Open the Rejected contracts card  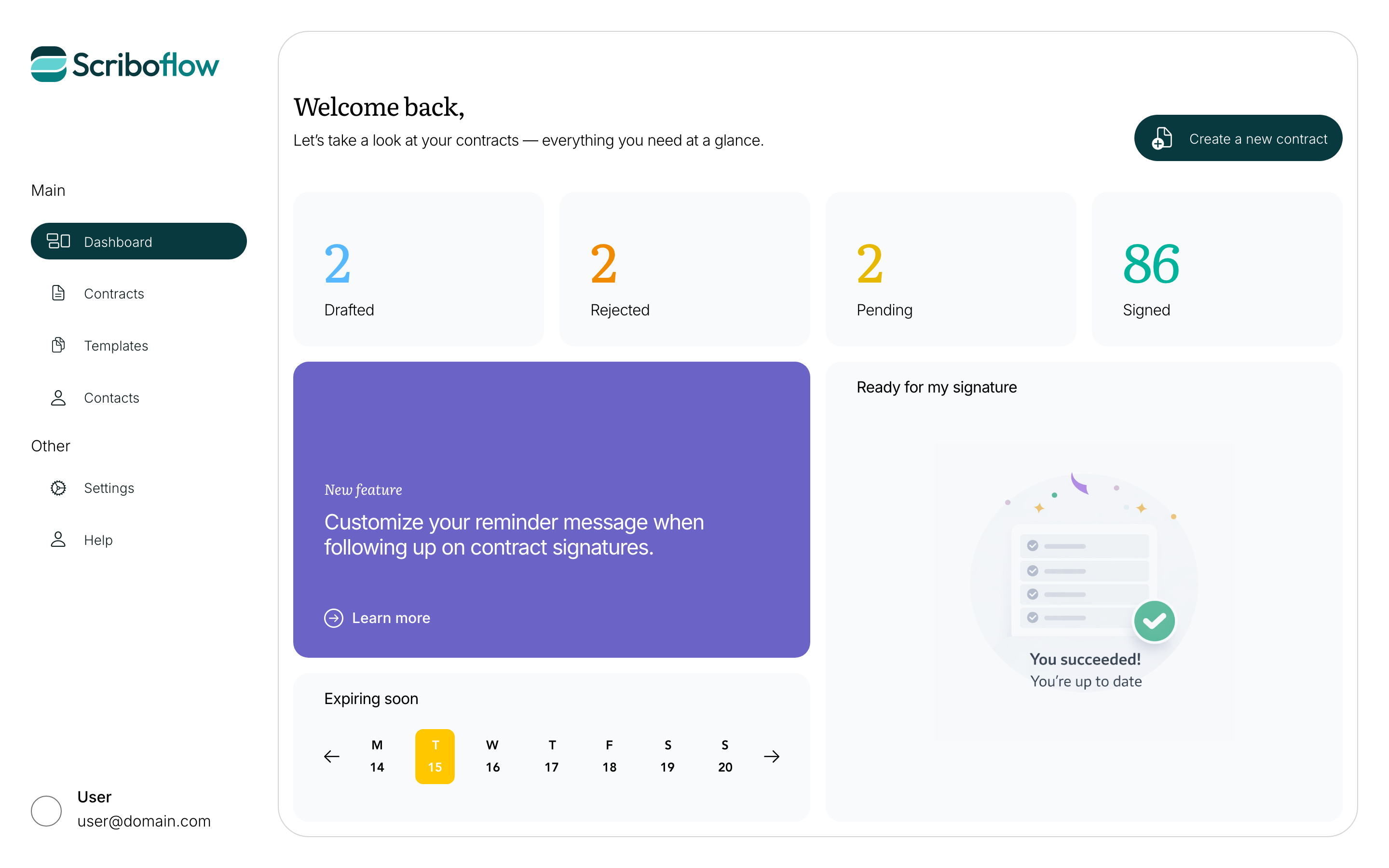(684, 269)
